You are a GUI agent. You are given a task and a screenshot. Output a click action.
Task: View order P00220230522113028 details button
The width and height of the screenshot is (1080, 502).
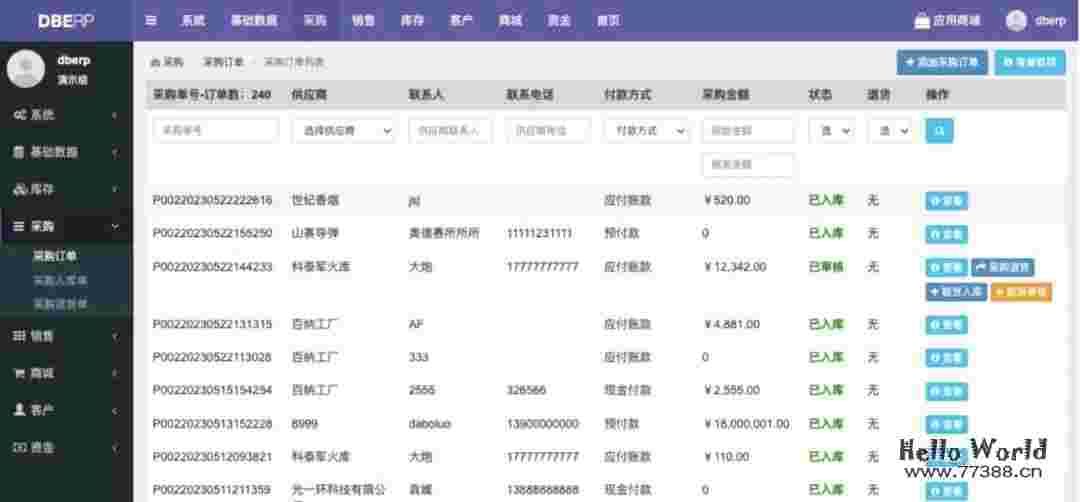[x=946, y=358]
